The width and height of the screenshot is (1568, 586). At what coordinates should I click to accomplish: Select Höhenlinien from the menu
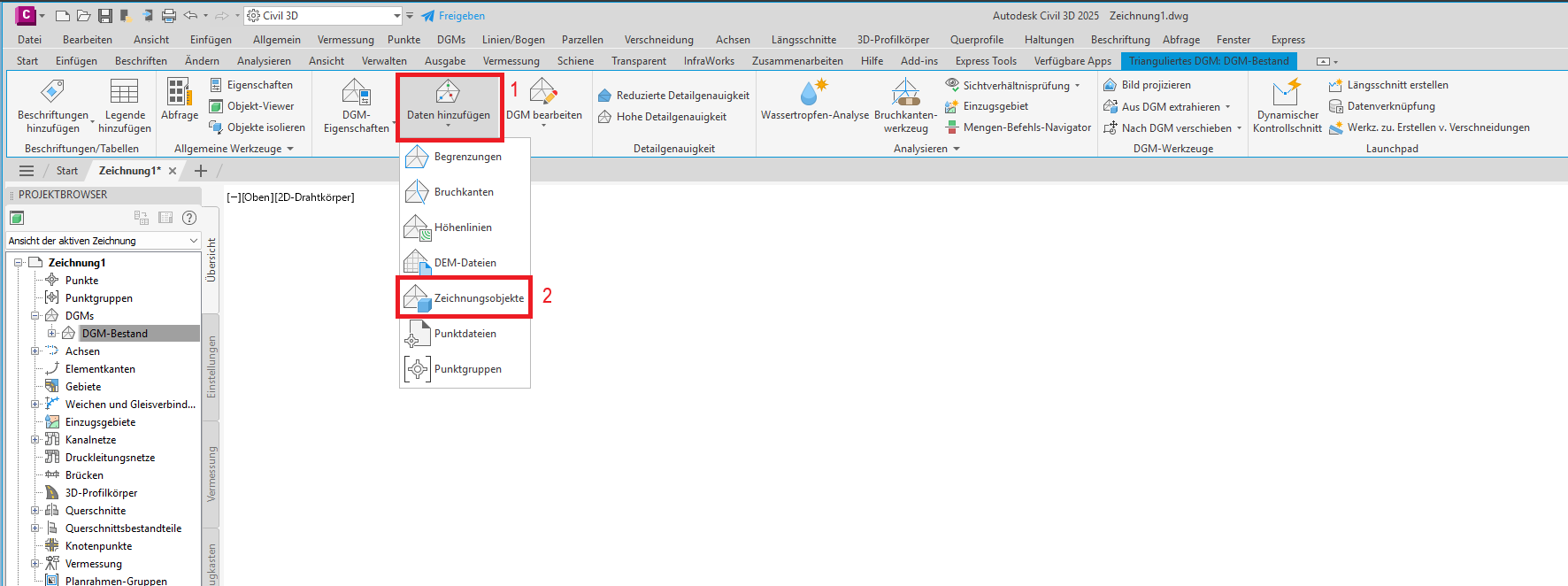tap(465, 227)
